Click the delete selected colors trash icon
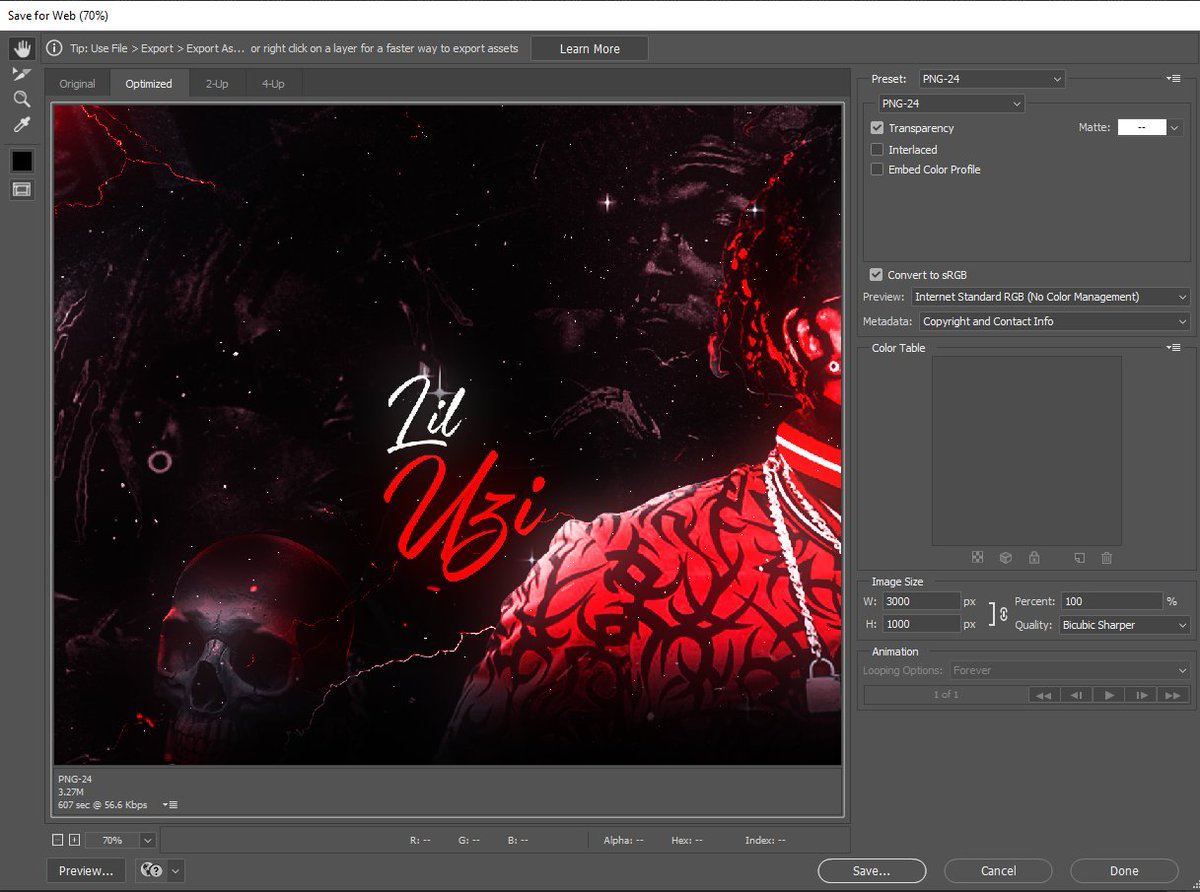 point(1107,558)
